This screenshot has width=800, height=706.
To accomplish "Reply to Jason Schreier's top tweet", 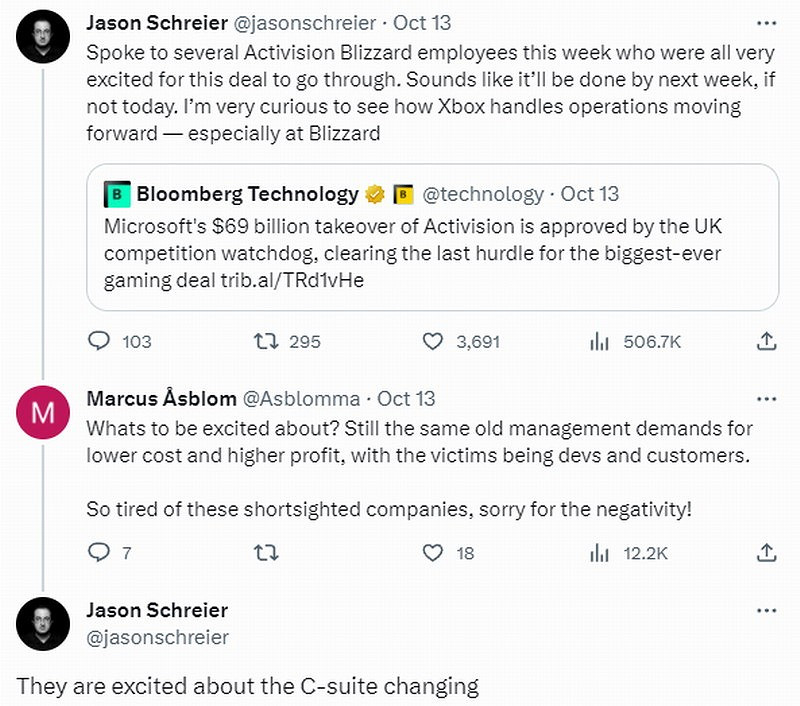I will click(x=100, y=341).
